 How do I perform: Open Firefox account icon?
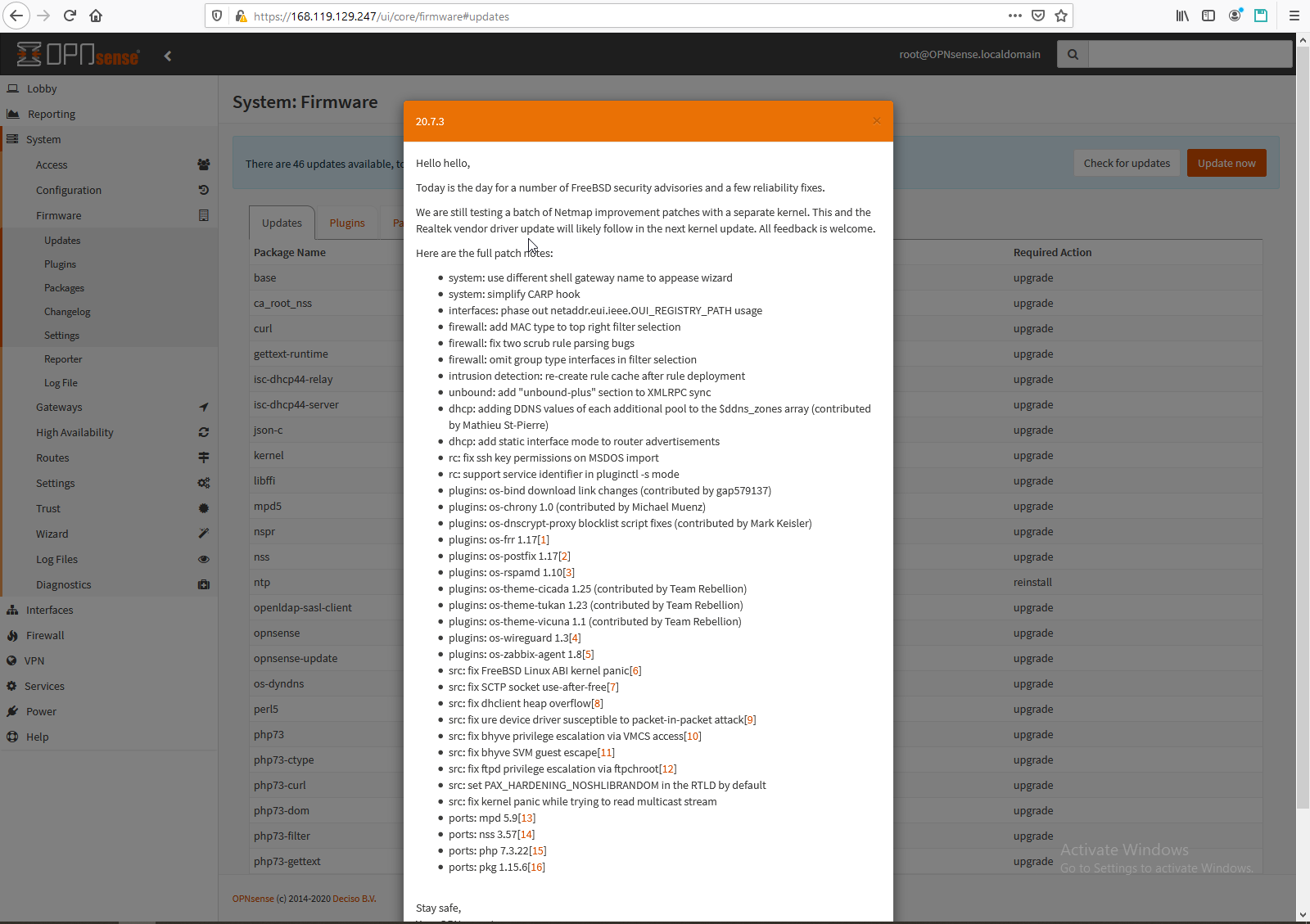(1235, 16)
